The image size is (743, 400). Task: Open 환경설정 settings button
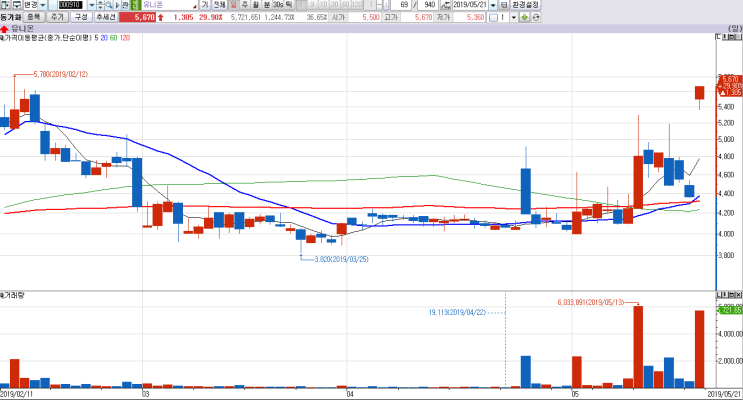click(526, 5)
